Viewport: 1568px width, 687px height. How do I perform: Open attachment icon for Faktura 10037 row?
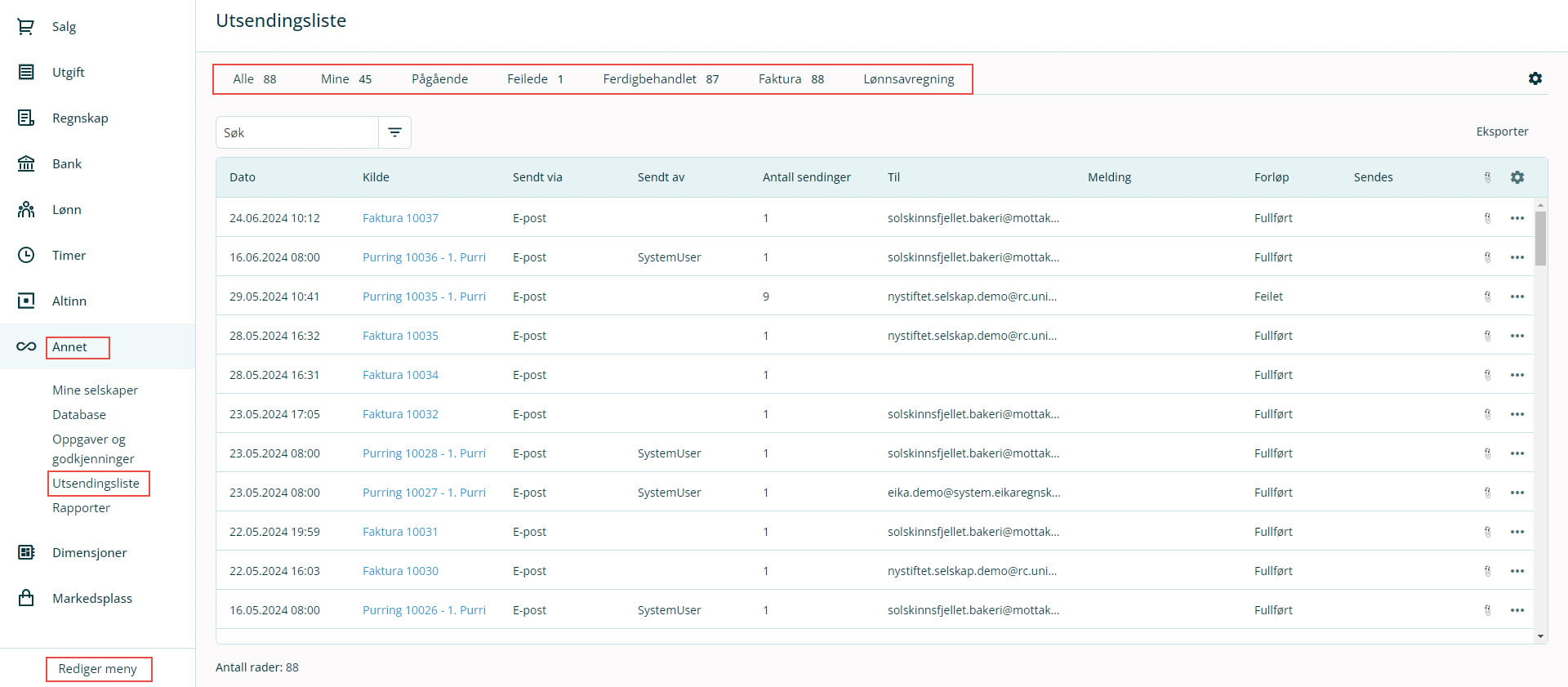tap(1487, 218)
